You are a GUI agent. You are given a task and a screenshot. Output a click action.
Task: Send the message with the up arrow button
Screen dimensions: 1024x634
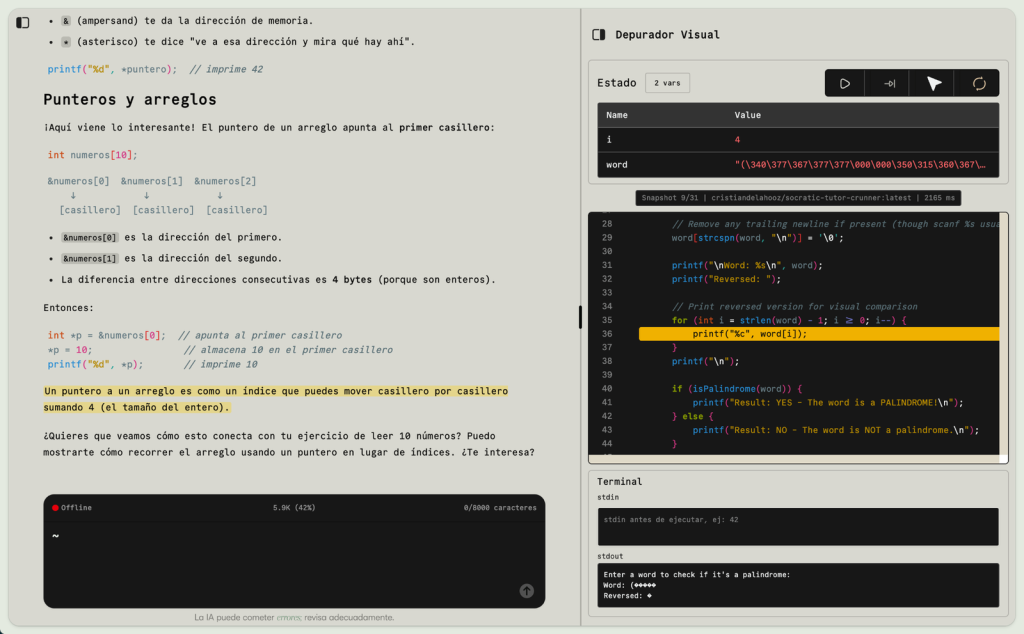pyautogui.click(x=526, y=591)
